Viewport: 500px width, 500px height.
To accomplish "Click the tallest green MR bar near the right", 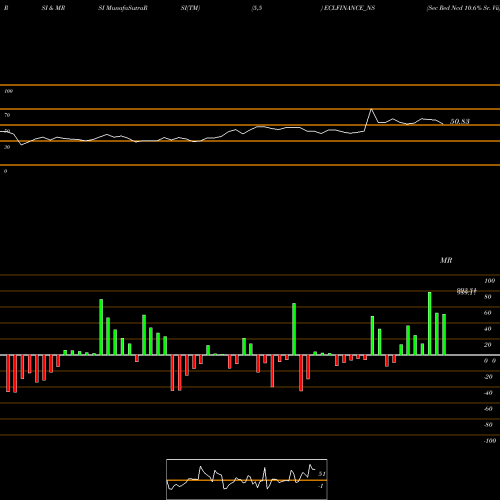I will pos(430,323).
